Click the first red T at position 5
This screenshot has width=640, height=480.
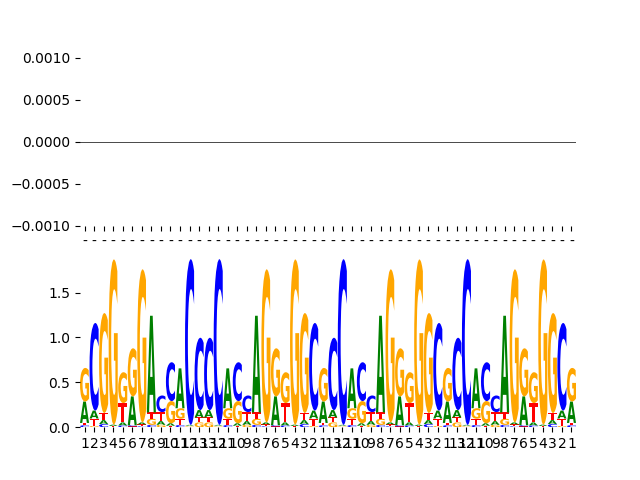tap(123, 412)
